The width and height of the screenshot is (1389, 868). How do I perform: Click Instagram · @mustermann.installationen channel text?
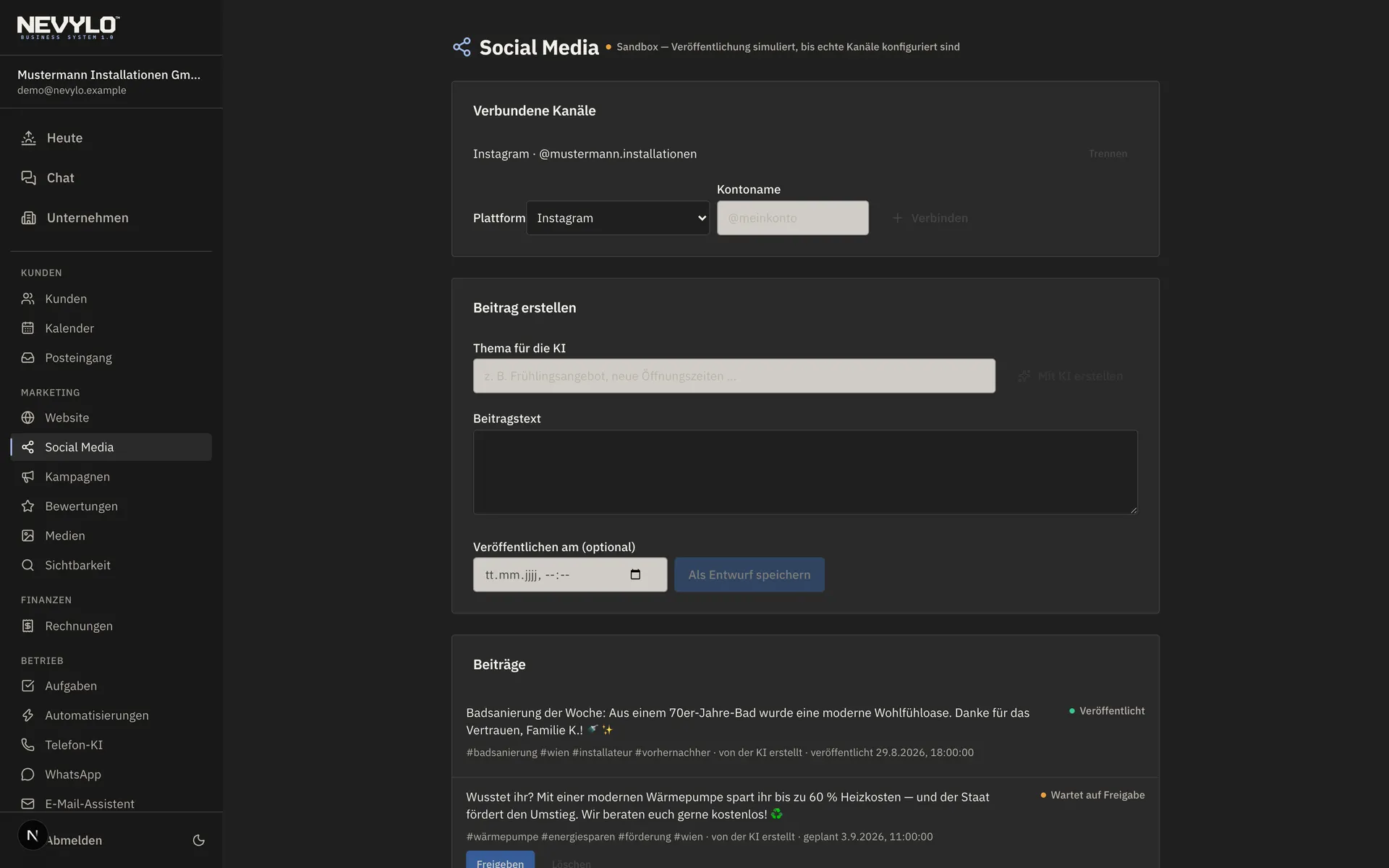(585, 154)
